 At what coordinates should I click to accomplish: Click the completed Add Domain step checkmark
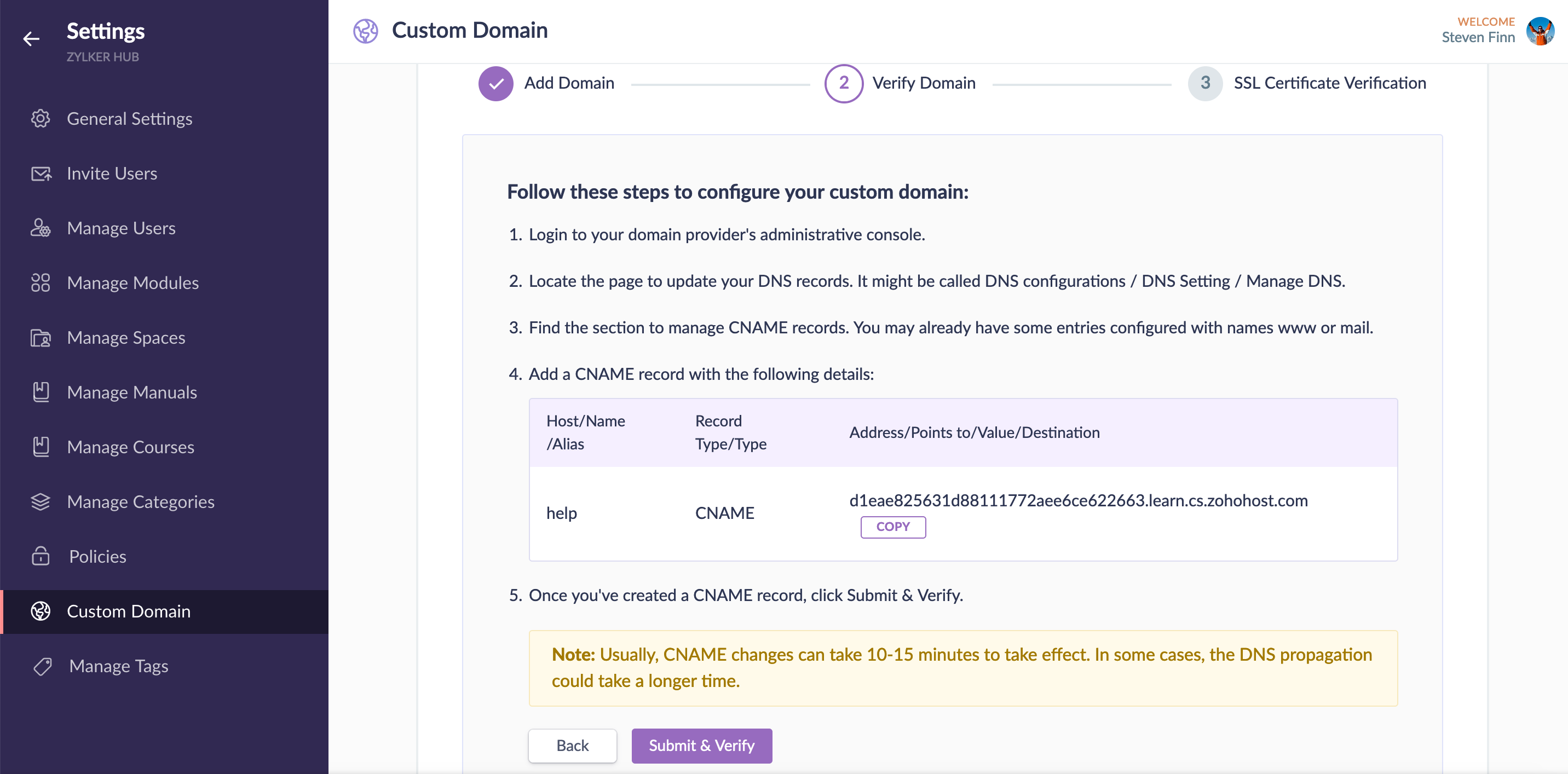(495, 83)
